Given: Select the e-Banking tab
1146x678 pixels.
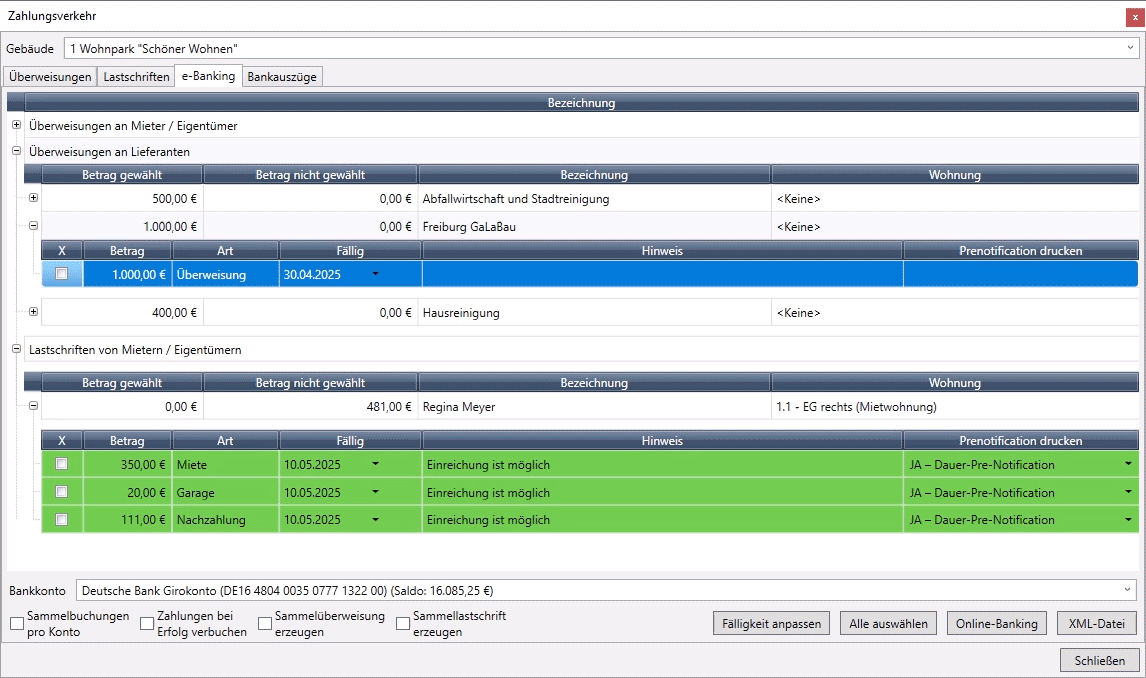Looking at the screenshot, I should pyautogui.click(x=208, y=76).
